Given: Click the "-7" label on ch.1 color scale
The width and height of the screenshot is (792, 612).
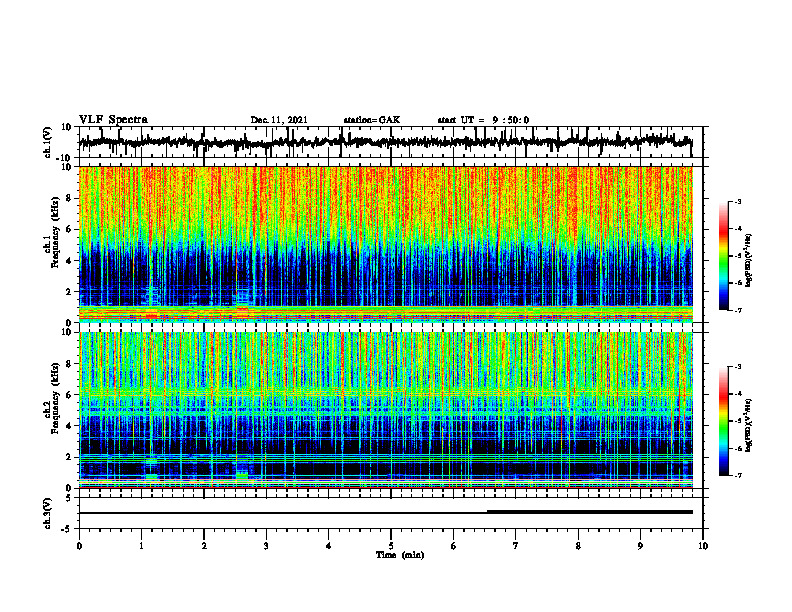Looking at the screenshot, I should click(737, 310).
